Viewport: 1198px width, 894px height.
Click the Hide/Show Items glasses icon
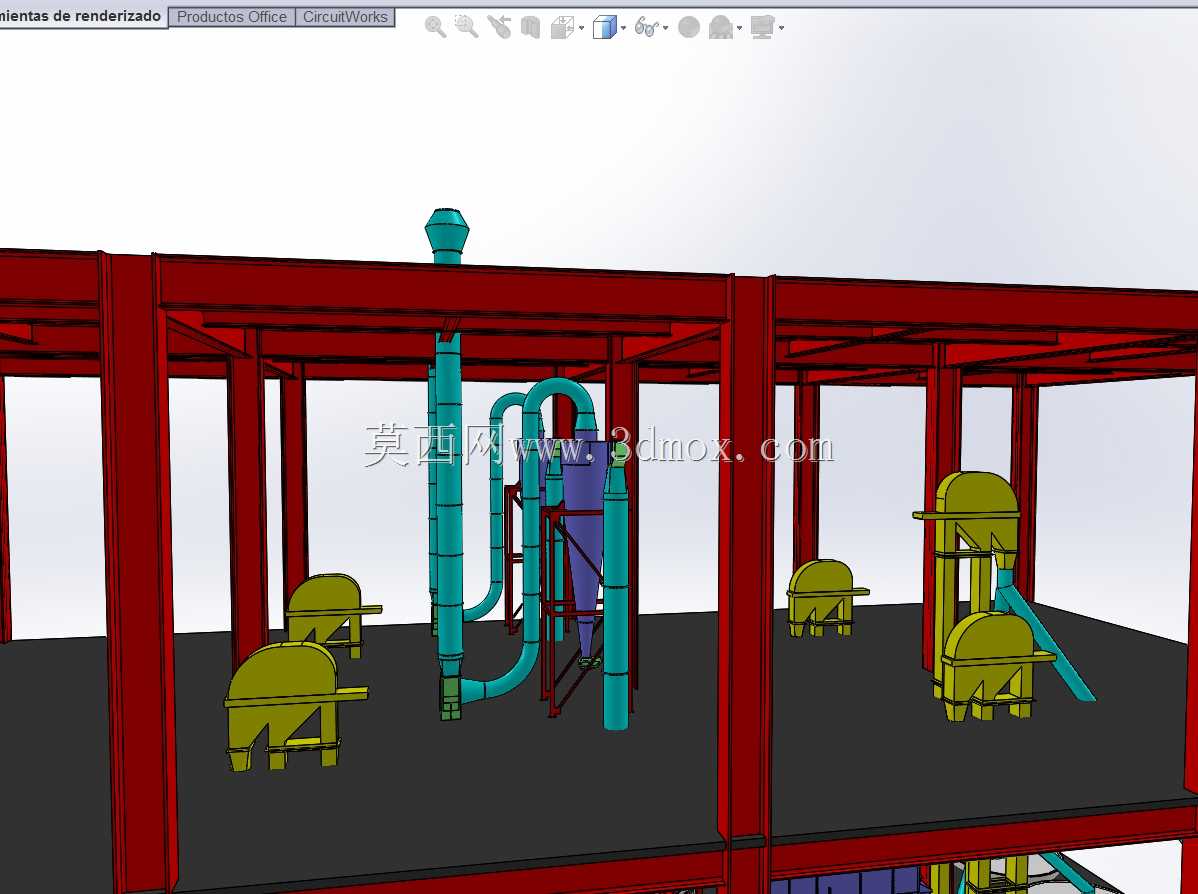[x=646, y=28]
